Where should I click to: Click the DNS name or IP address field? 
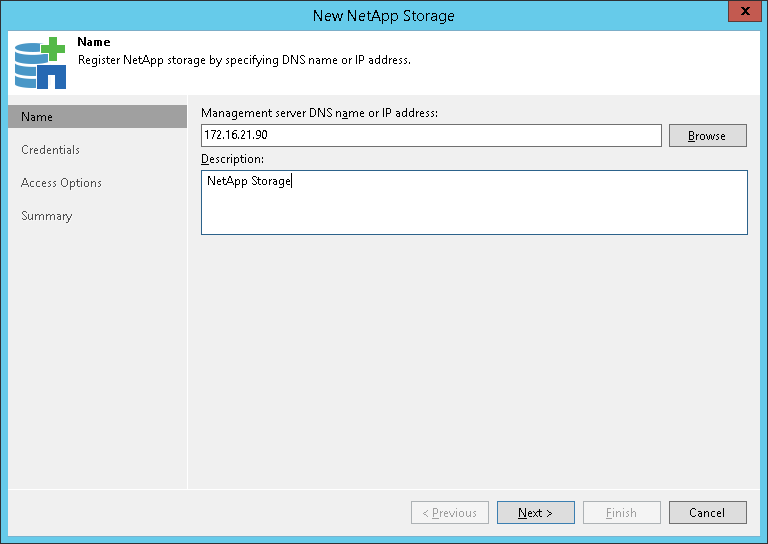(431, 136)
